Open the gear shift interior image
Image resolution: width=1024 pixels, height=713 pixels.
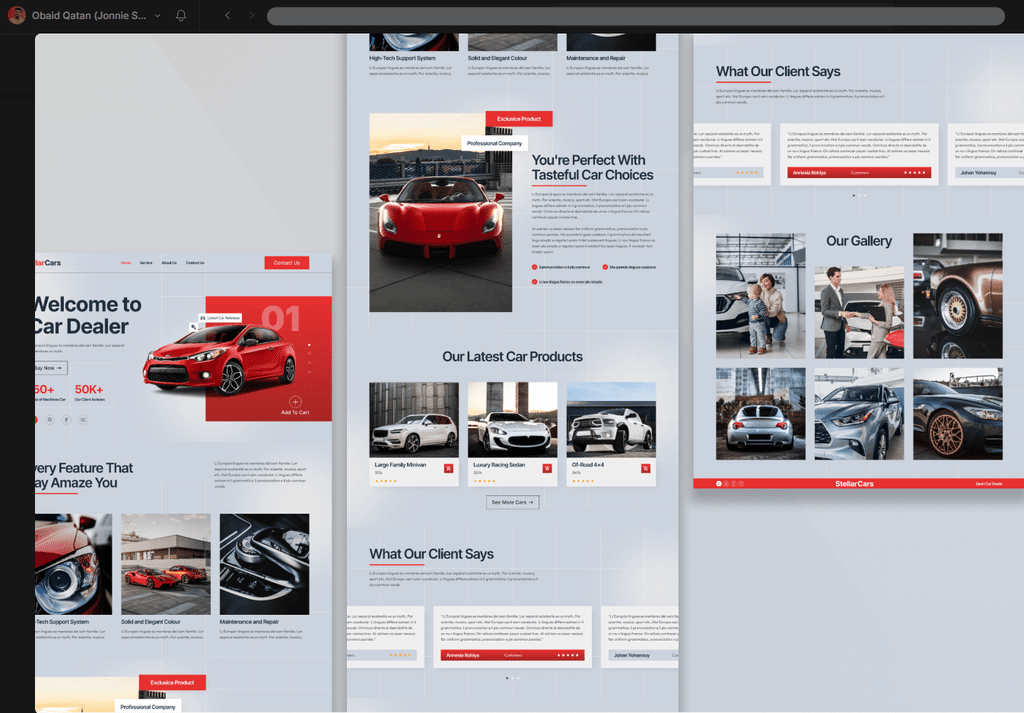pyautogui.click(x=264, y=564)
